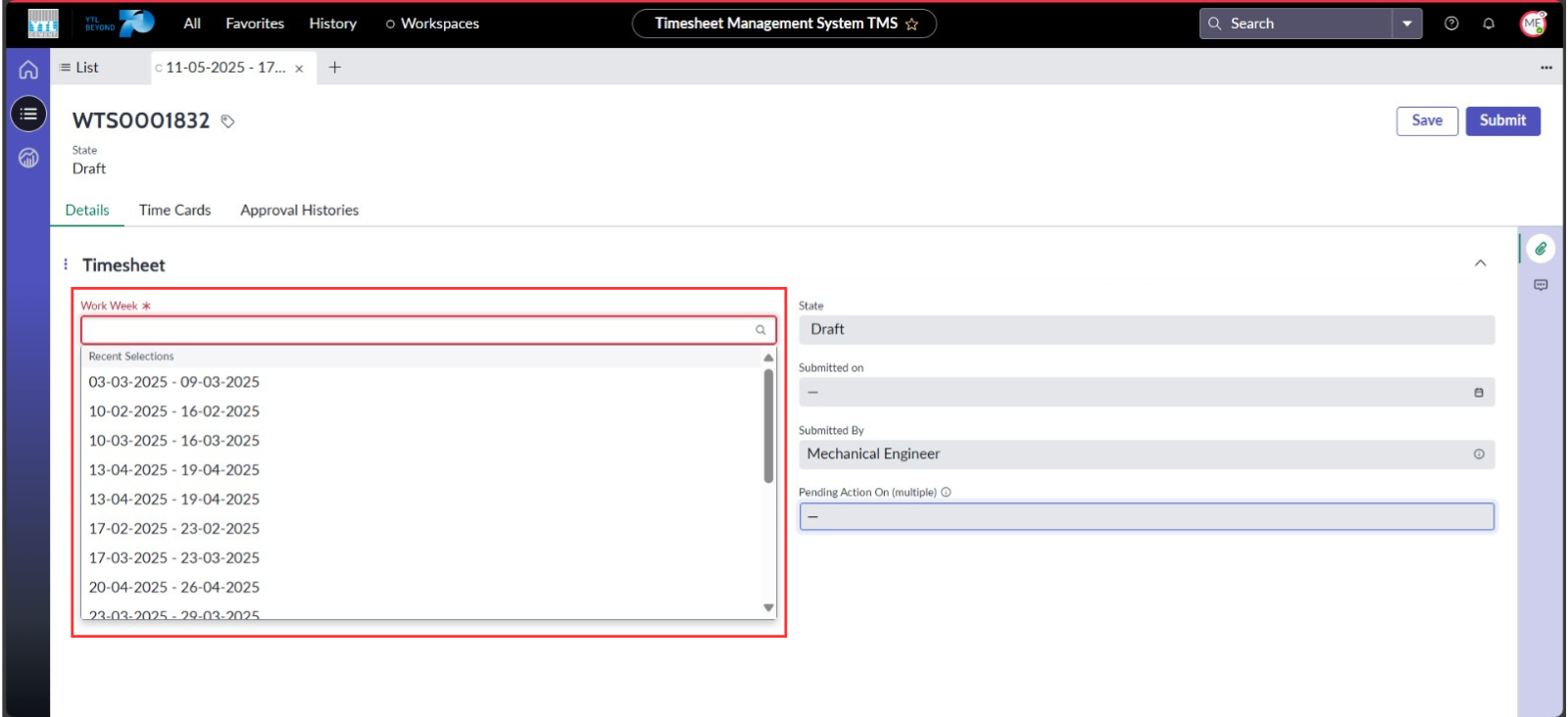
Task: Select work week 03-03-2025 - 09-03-2025
Action: coord(174,382)
